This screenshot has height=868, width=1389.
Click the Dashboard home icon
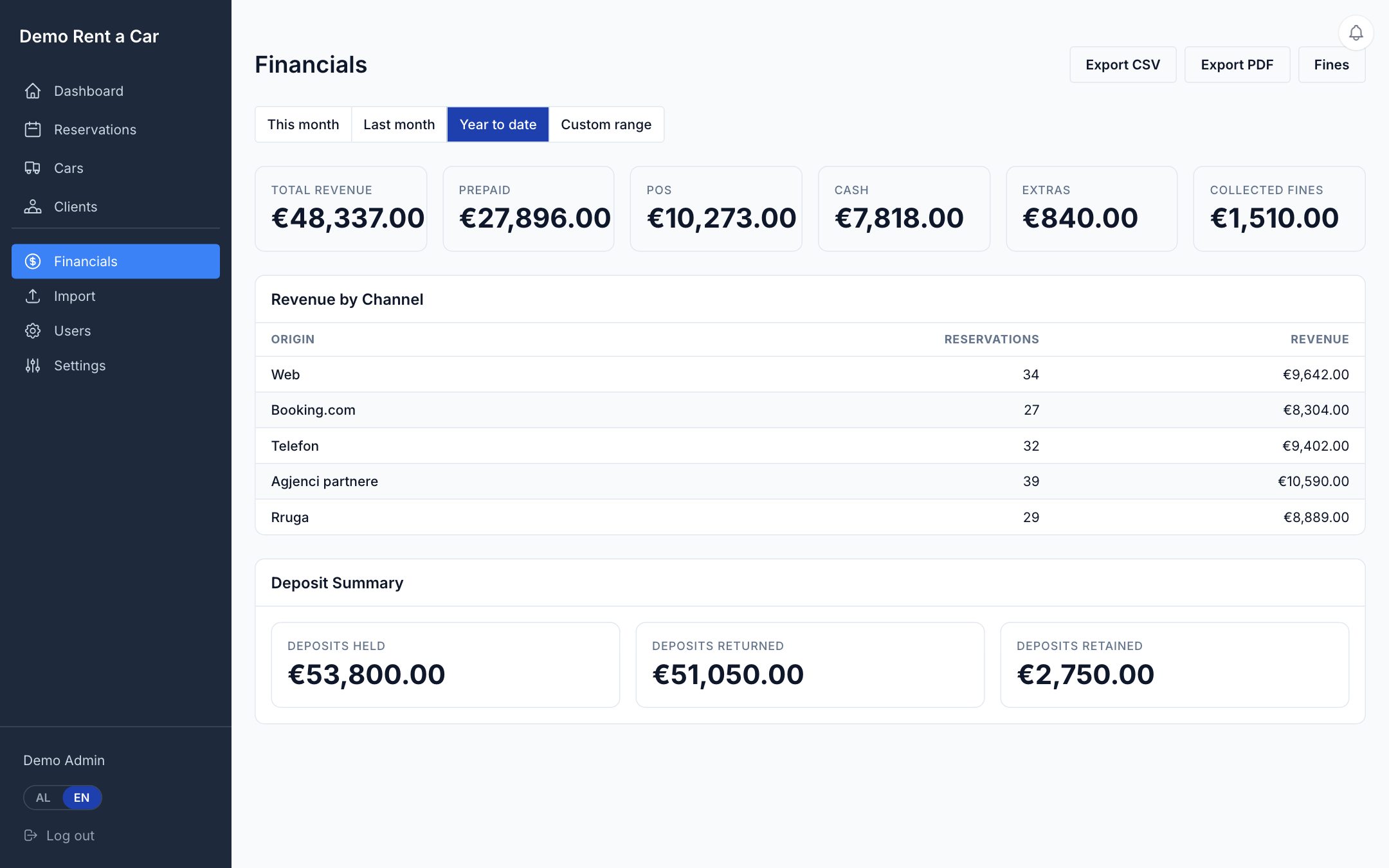(33, 91)
